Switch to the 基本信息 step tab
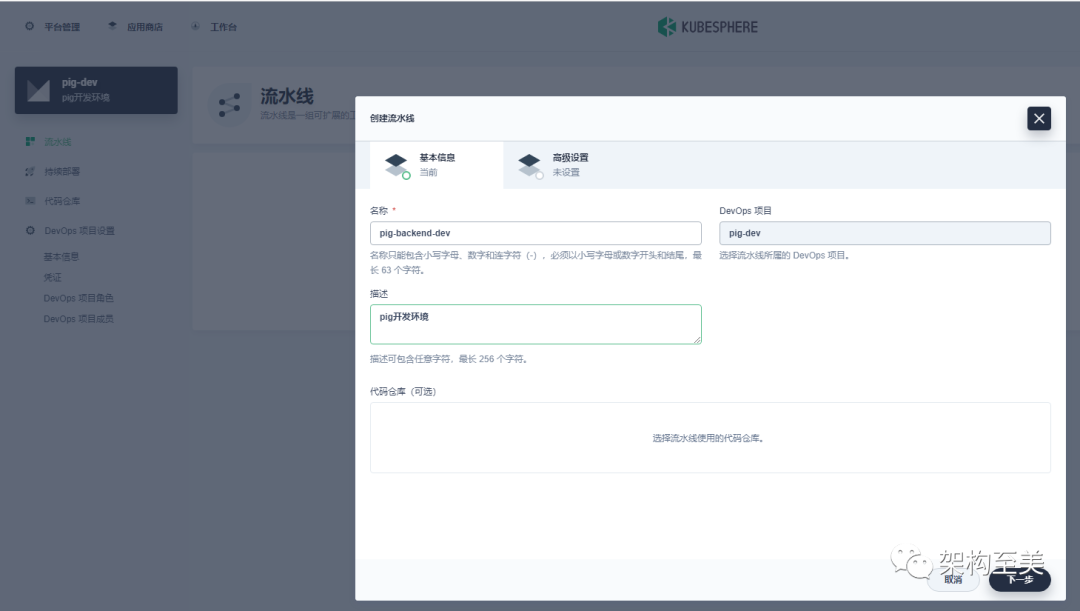 437,165
